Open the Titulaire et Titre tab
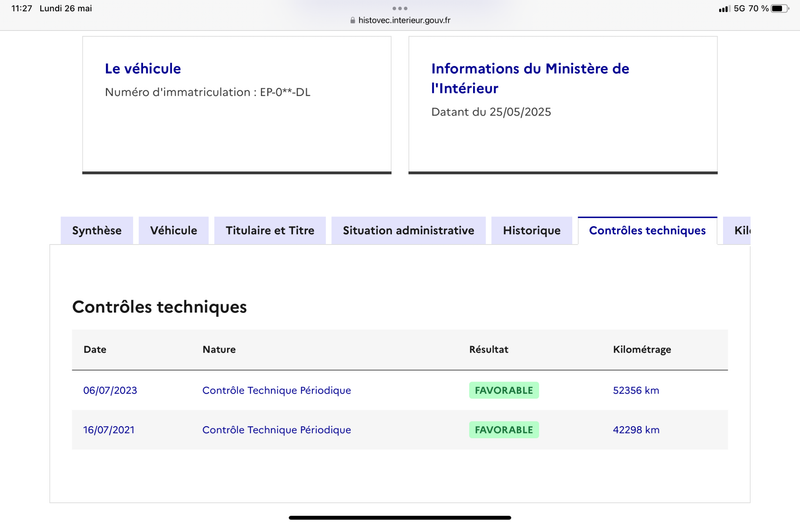Screen dimensions: 800x525 coord(270,231)
